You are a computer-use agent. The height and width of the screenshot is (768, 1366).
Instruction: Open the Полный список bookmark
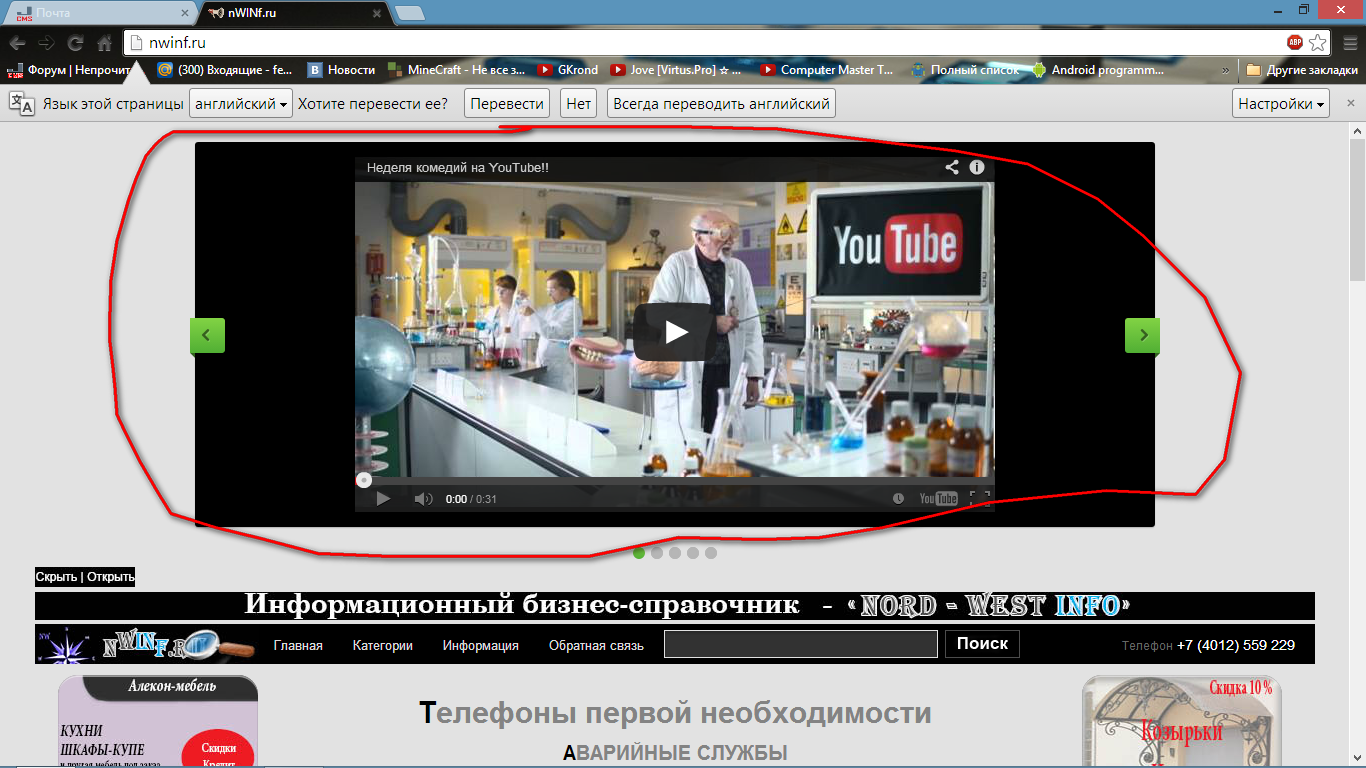coord(965,70)
